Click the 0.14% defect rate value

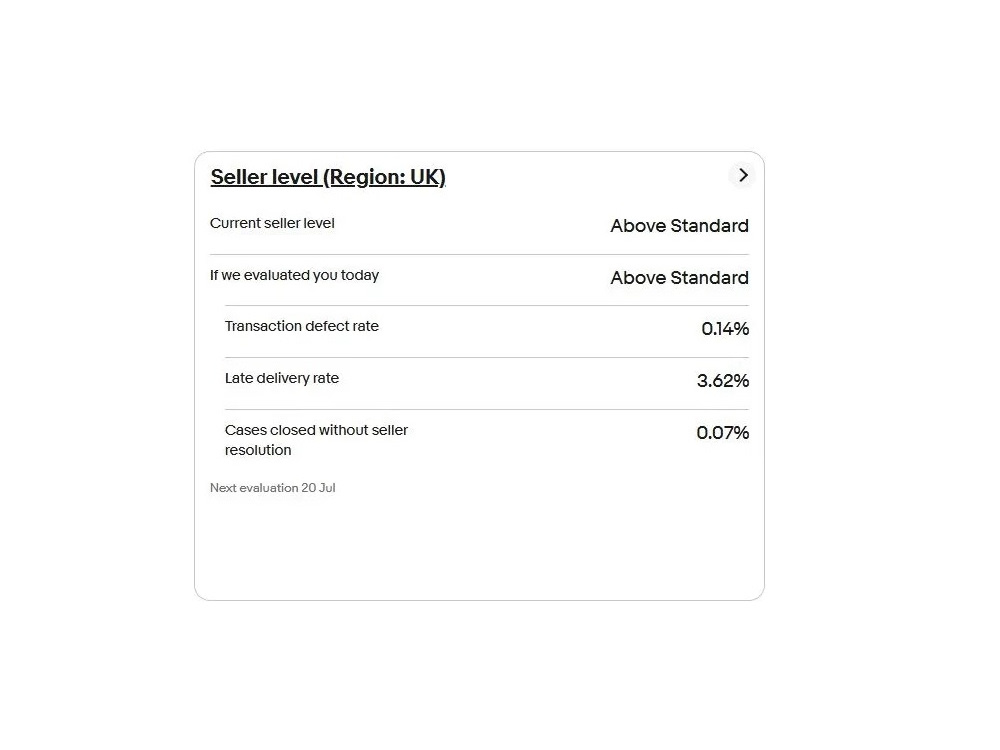click(725, 329)
